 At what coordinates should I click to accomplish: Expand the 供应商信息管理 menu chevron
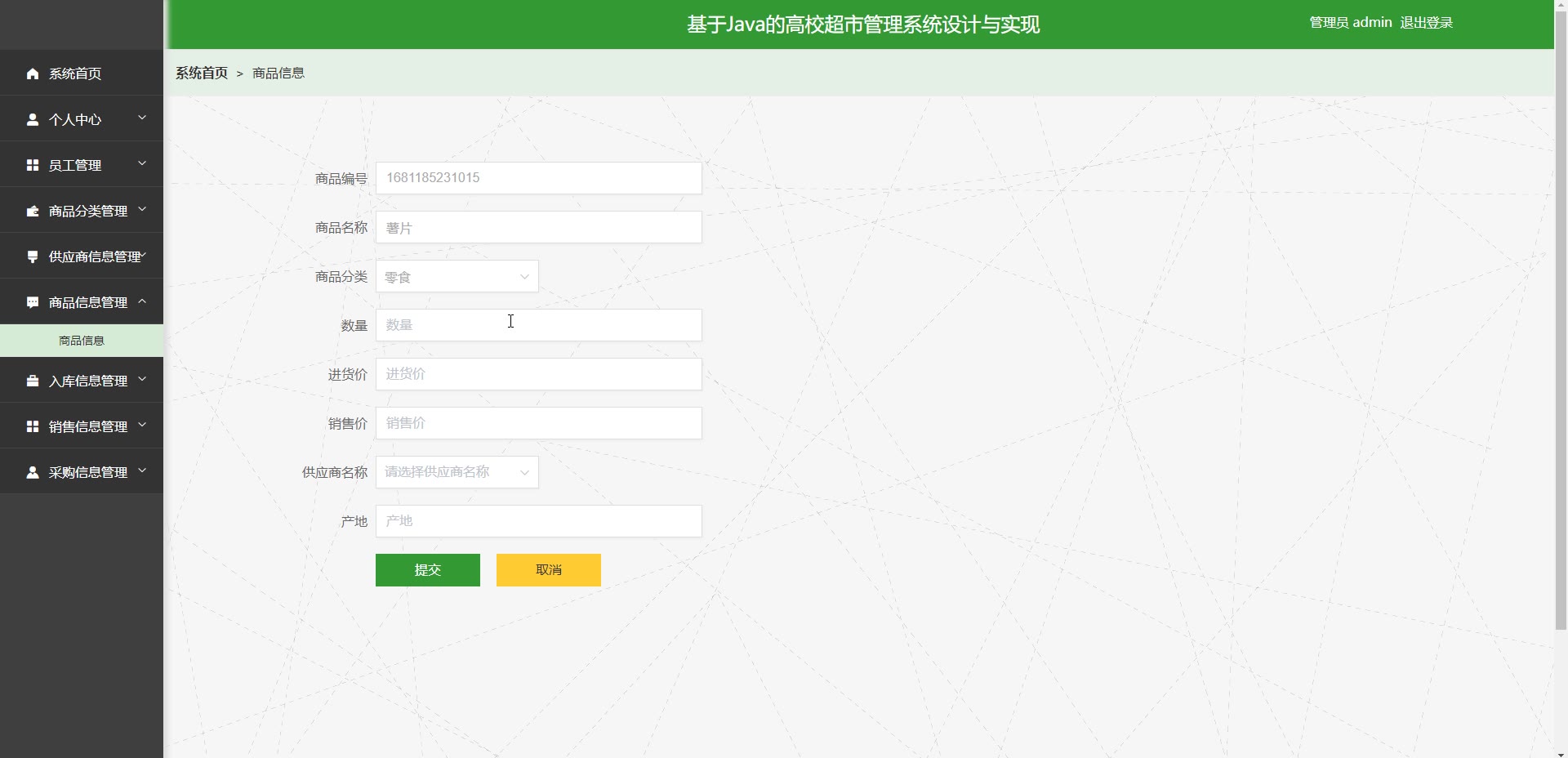(x=143, y=255)
